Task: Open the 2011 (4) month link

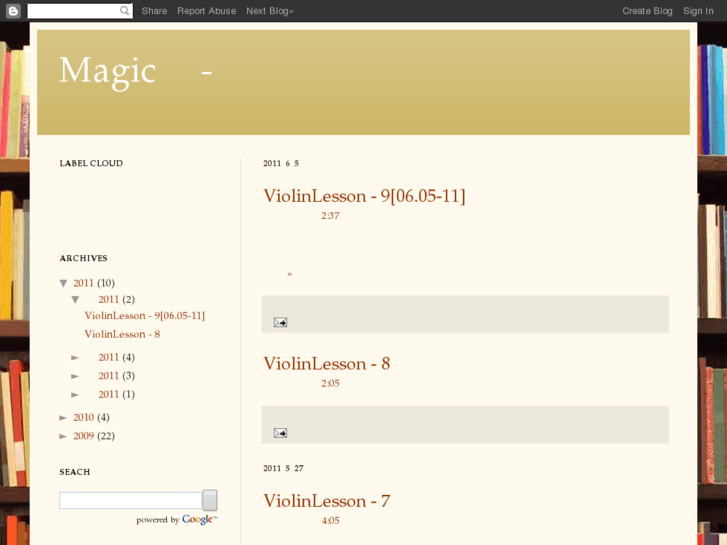Action: pos(108,357)
